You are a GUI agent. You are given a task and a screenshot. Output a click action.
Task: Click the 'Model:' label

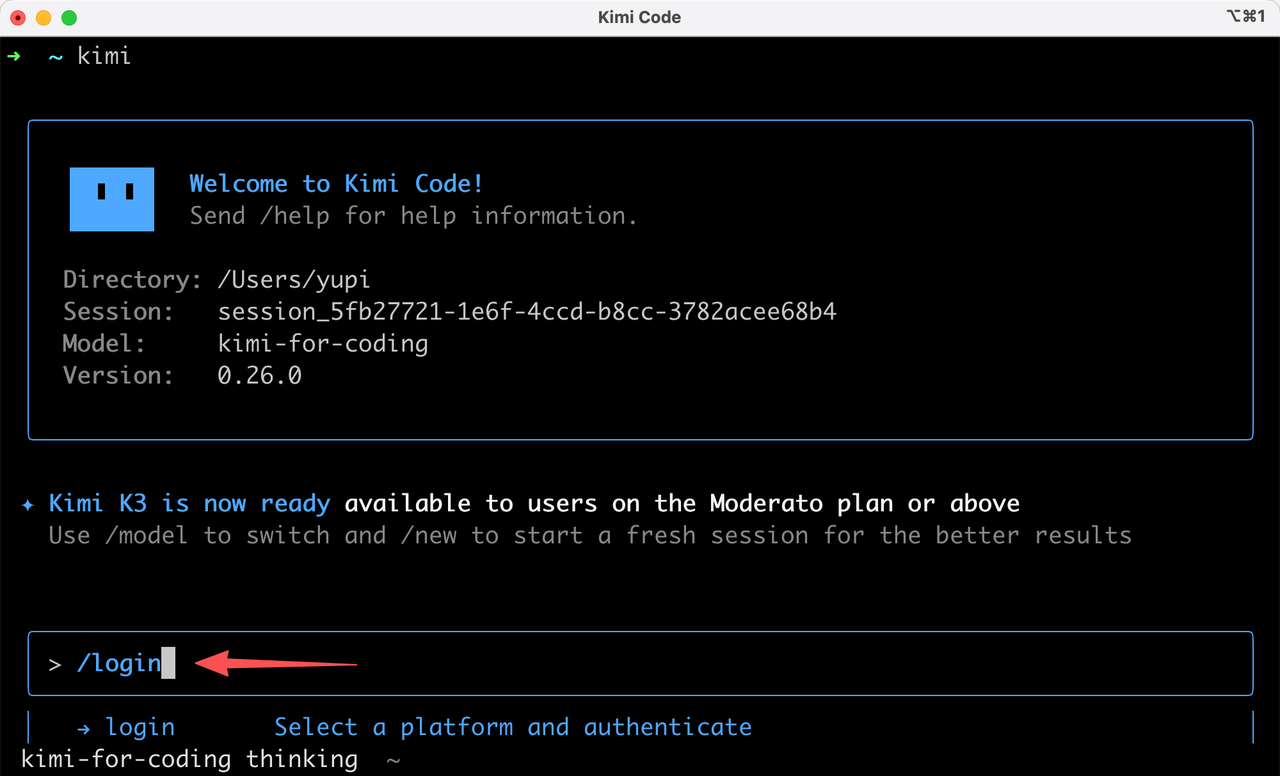pyautogui.click(x=104, y=343)
